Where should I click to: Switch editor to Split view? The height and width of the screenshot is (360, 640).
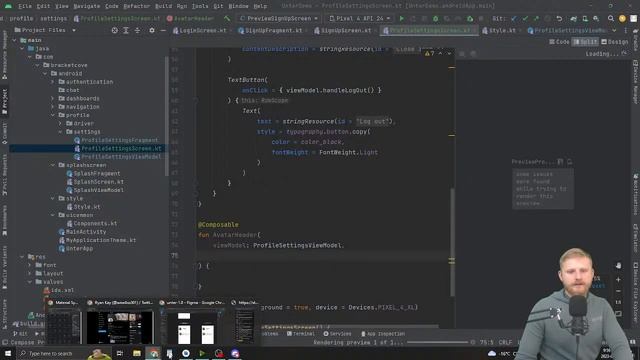click(x=585, y=42)
